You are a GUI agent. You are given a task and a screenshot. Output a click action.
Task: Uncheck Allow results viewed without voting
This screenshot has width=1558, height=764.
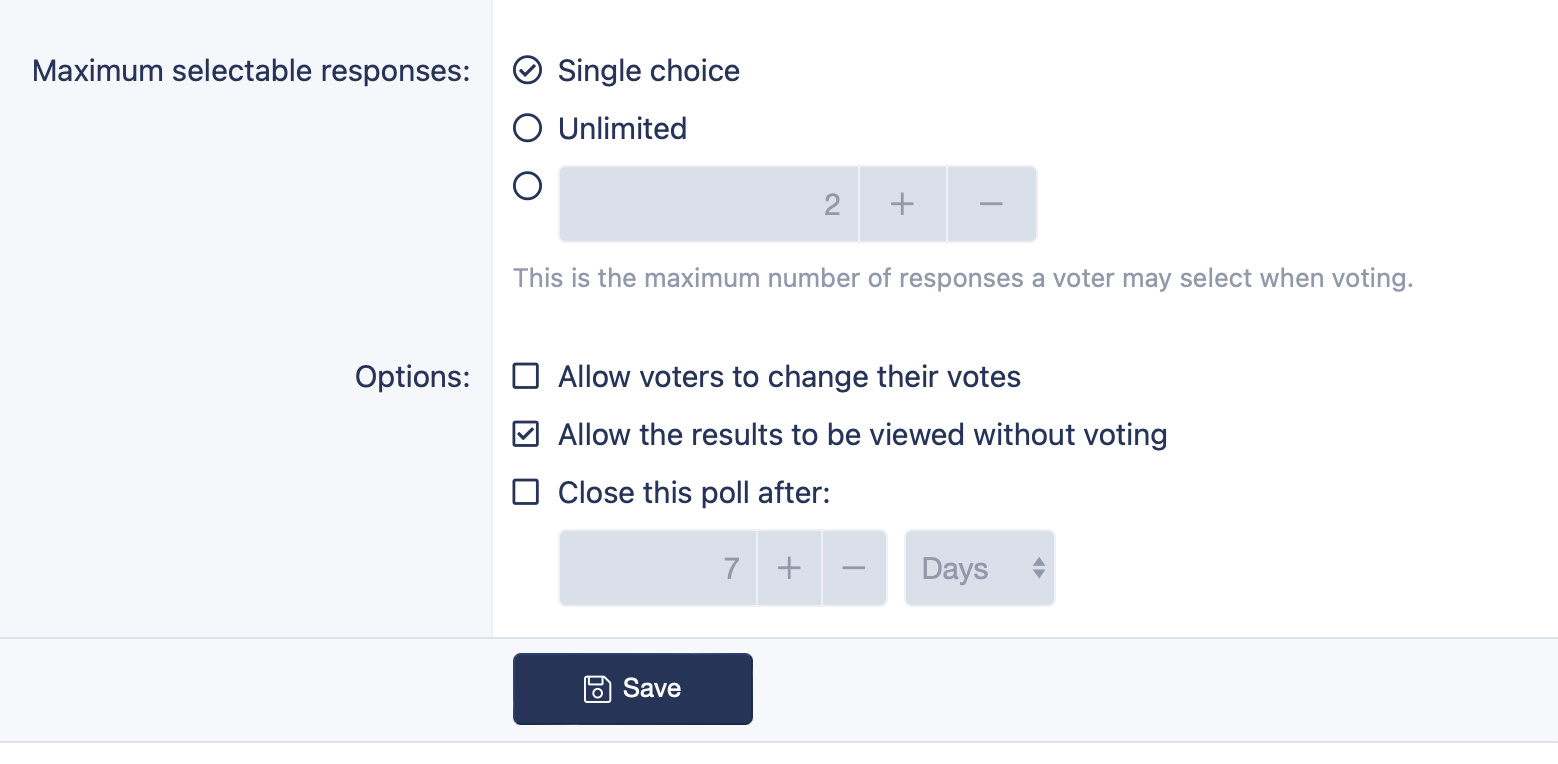(526, 434)
